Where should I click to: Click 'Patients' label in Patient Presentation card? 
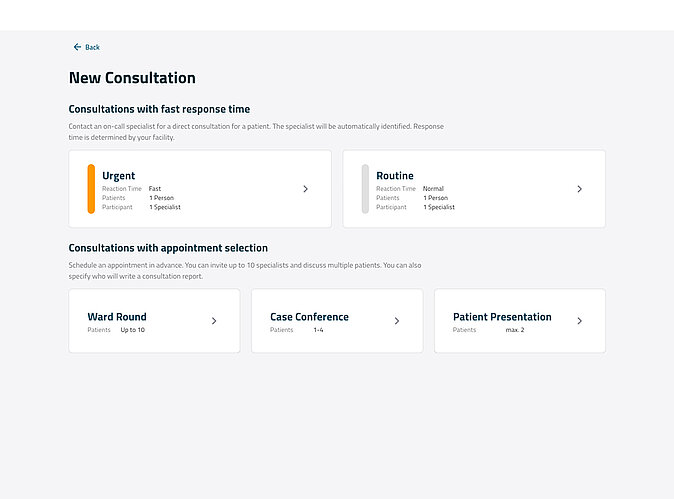(464, 330)
